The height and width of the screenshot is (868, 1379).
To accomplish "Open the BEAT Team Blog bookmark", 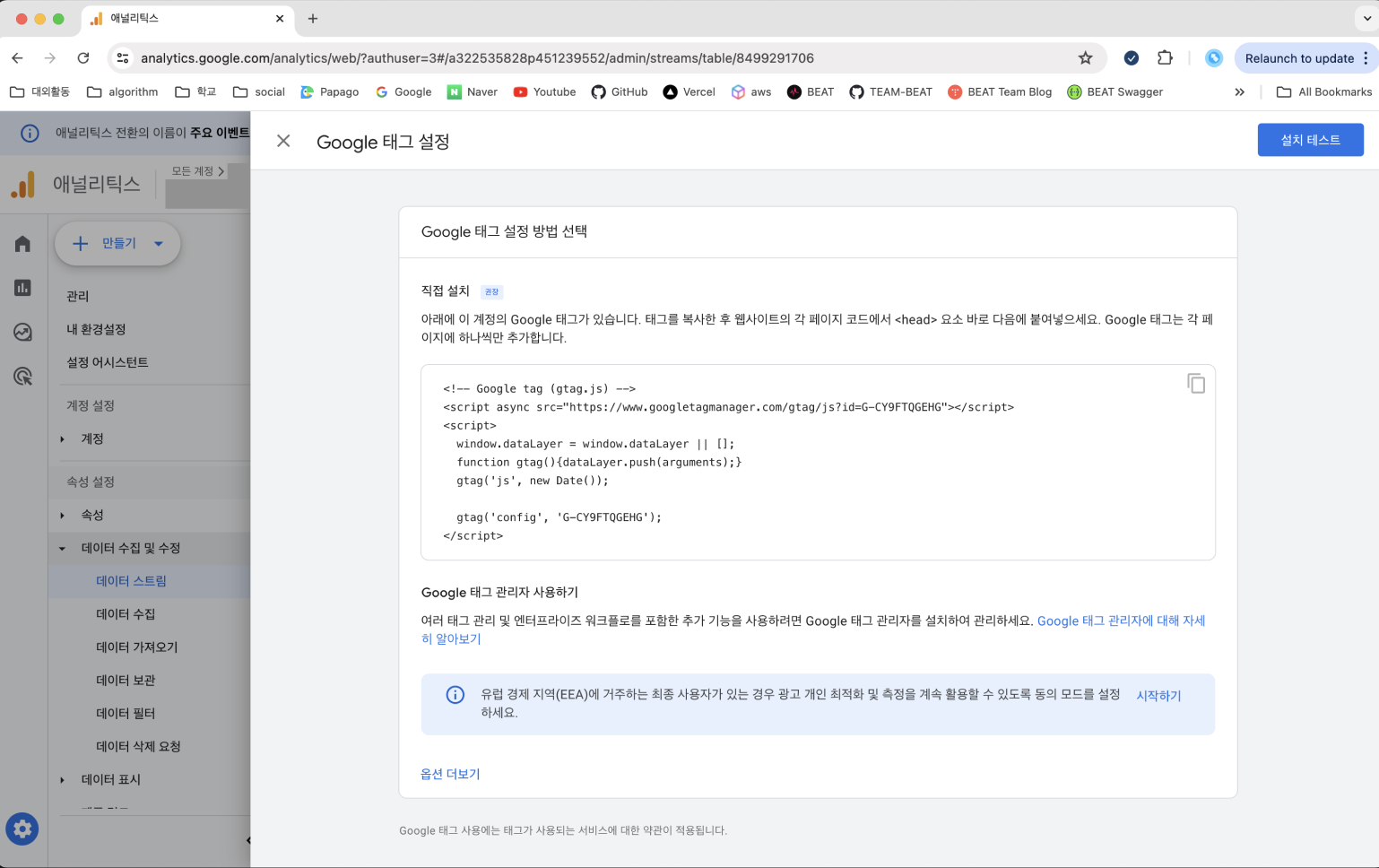I will click(1000, 91).
